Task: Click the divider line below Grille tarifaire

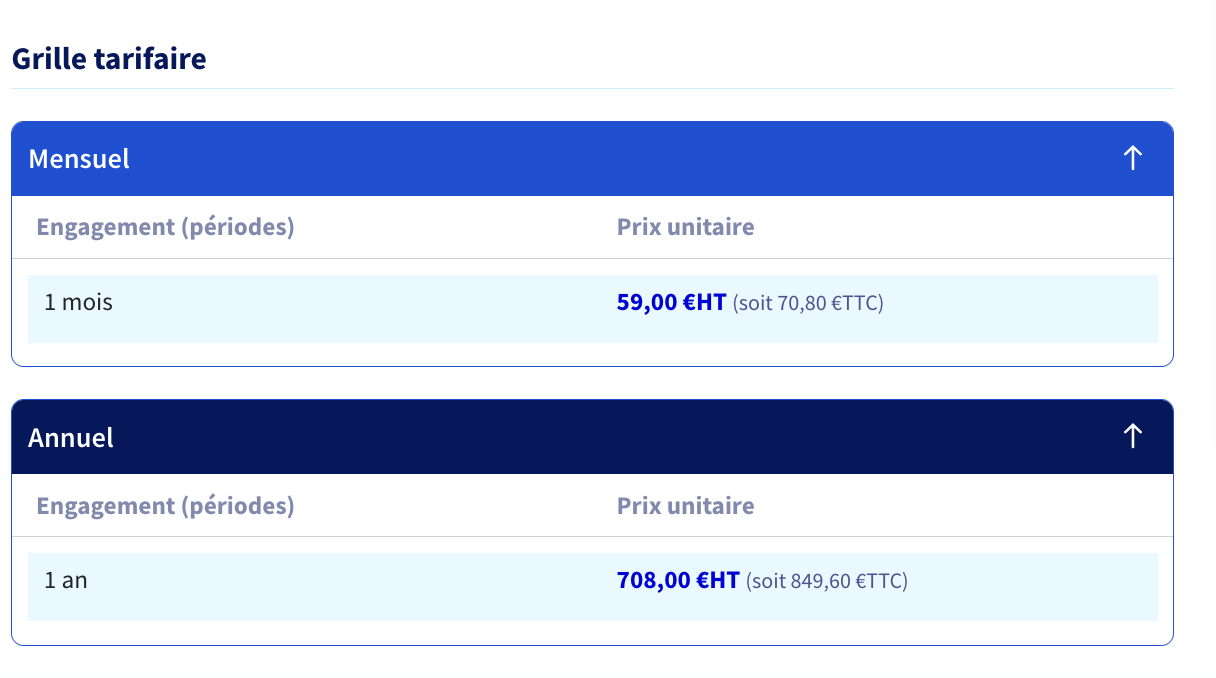Action: coord(592,89)
